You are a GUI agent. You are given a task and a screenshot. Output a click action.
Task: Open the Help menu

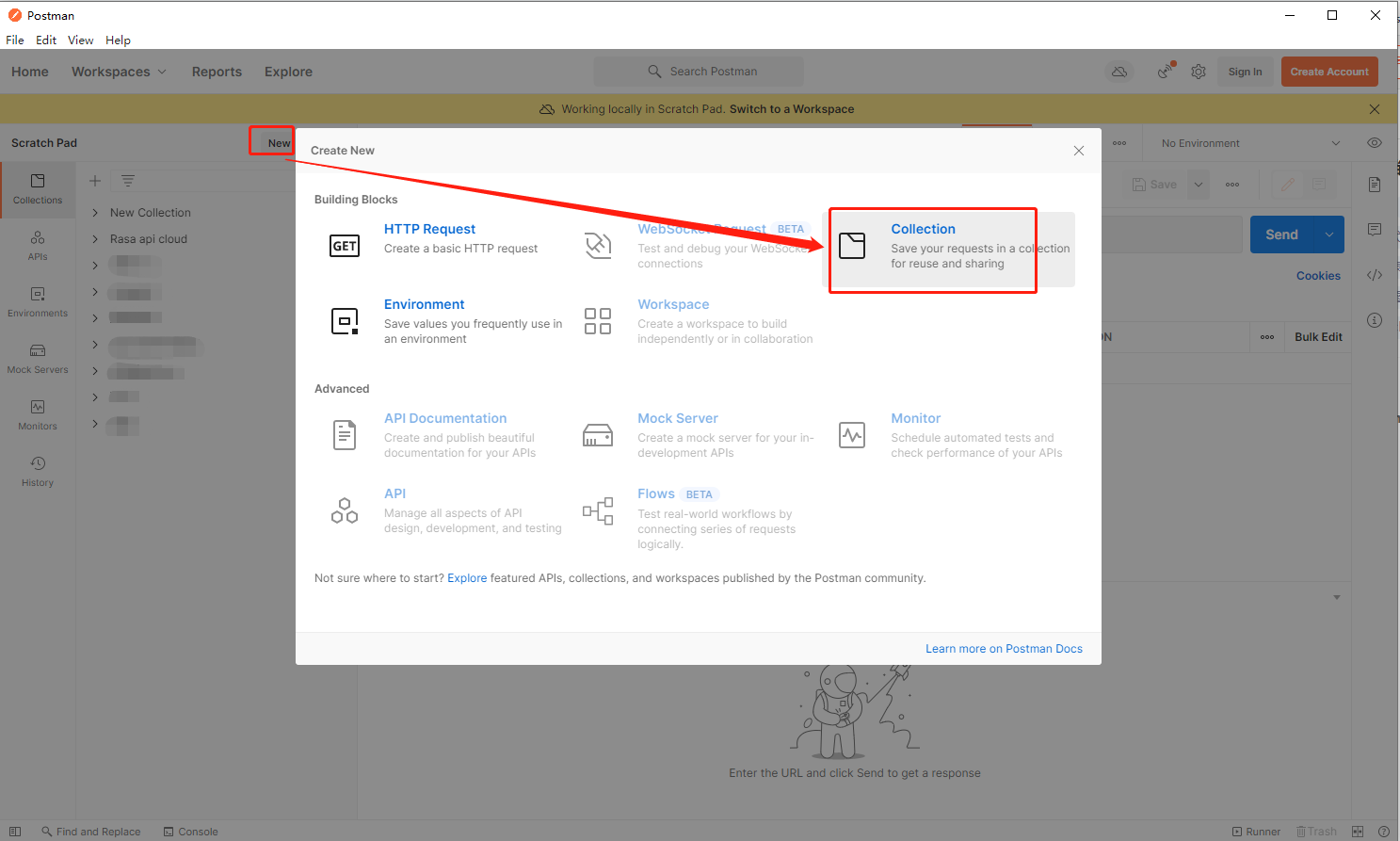[118, 40]
